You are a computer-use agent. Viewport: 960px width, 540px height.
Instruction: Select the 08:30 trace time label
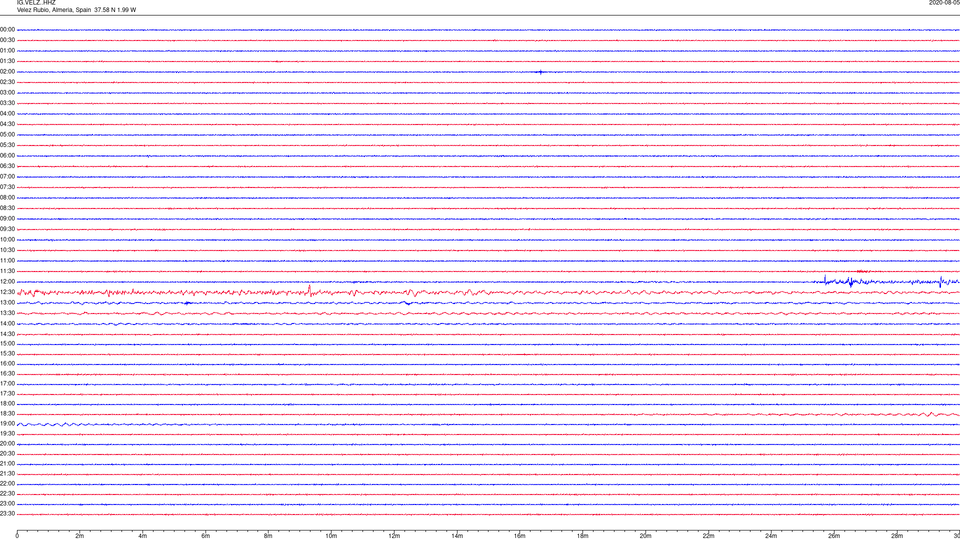[x=7, y=208]
